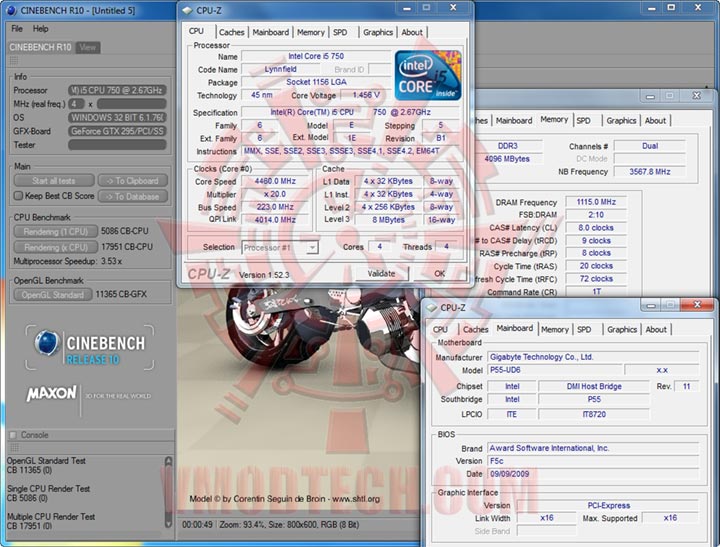The width and height of the screenshot is (720, 547).
Task: Close the front CPU-Z CPU window
Action: (x=453, y=7)
